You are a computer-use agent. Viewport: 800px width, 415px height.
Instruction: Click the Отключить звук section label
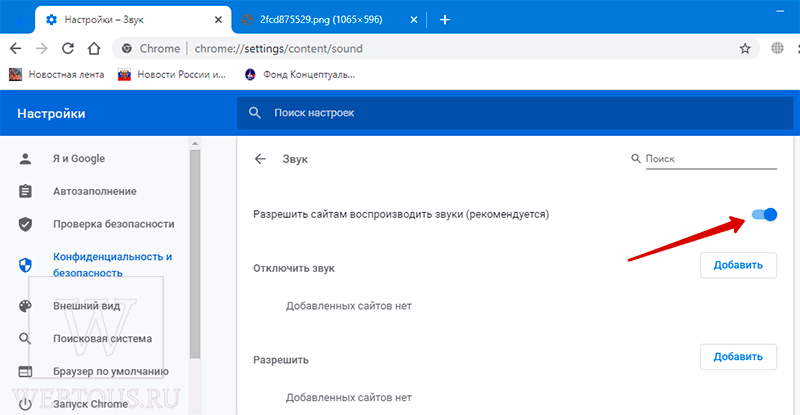click(294, 268)
